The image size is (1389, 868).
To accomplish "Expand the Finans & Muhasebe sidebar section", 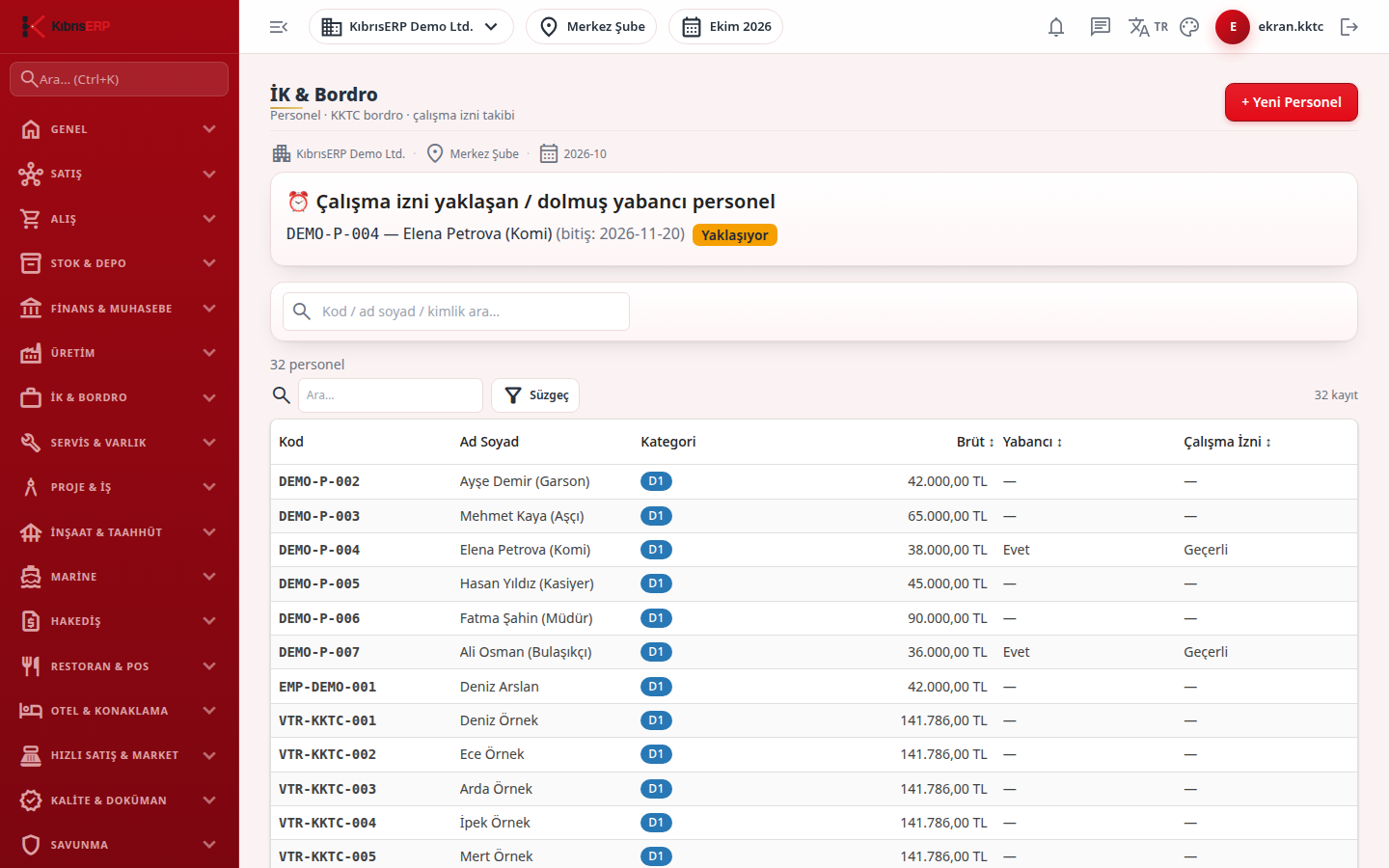I will 120,309.
